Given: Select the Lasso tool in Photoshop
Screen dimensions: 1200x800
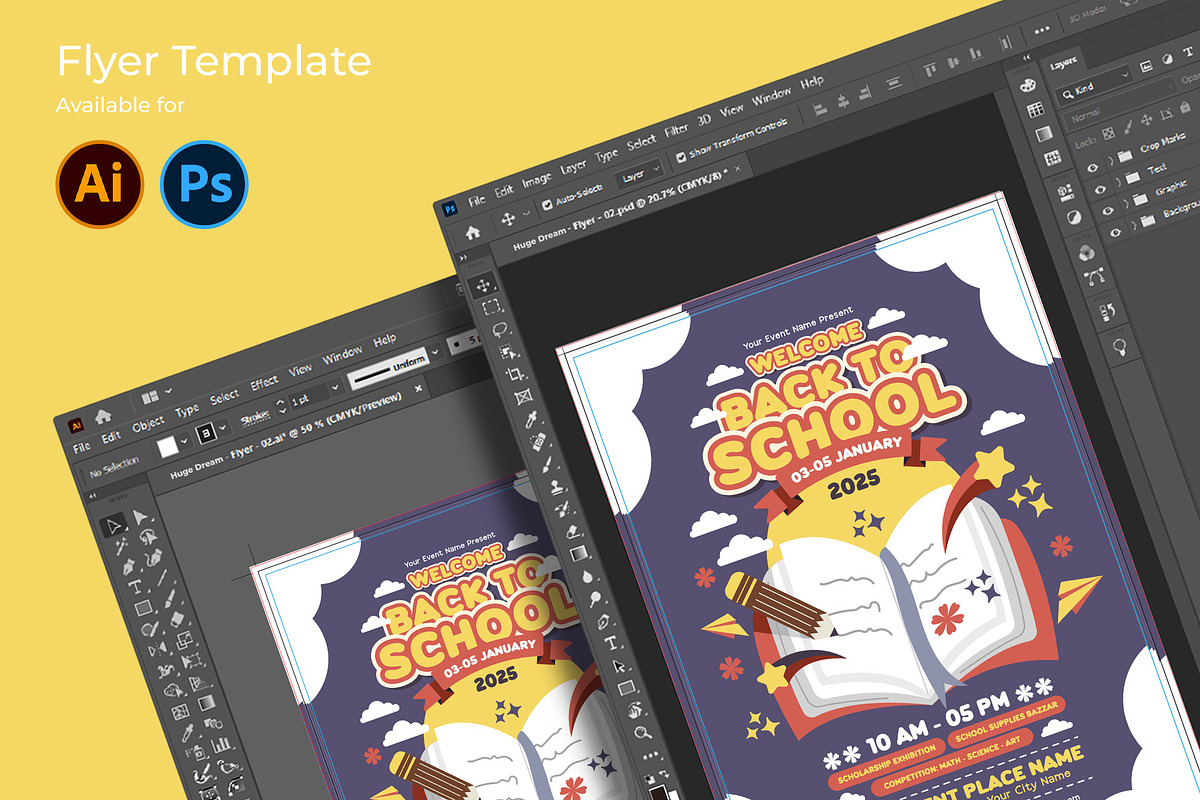Looking at the screenshot, I should [x=502, y=329].
